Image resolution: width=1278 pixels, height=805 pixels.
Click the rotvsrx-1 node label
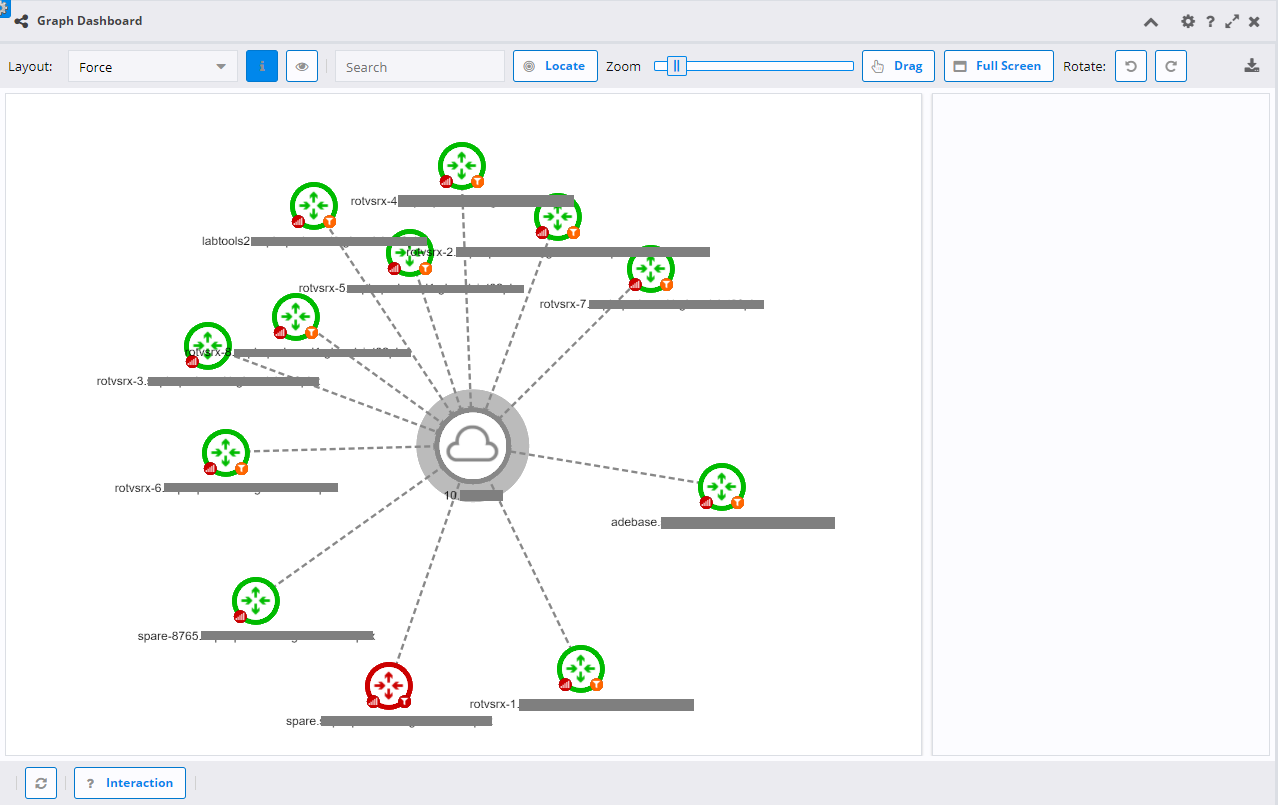(x=582, y=704)
